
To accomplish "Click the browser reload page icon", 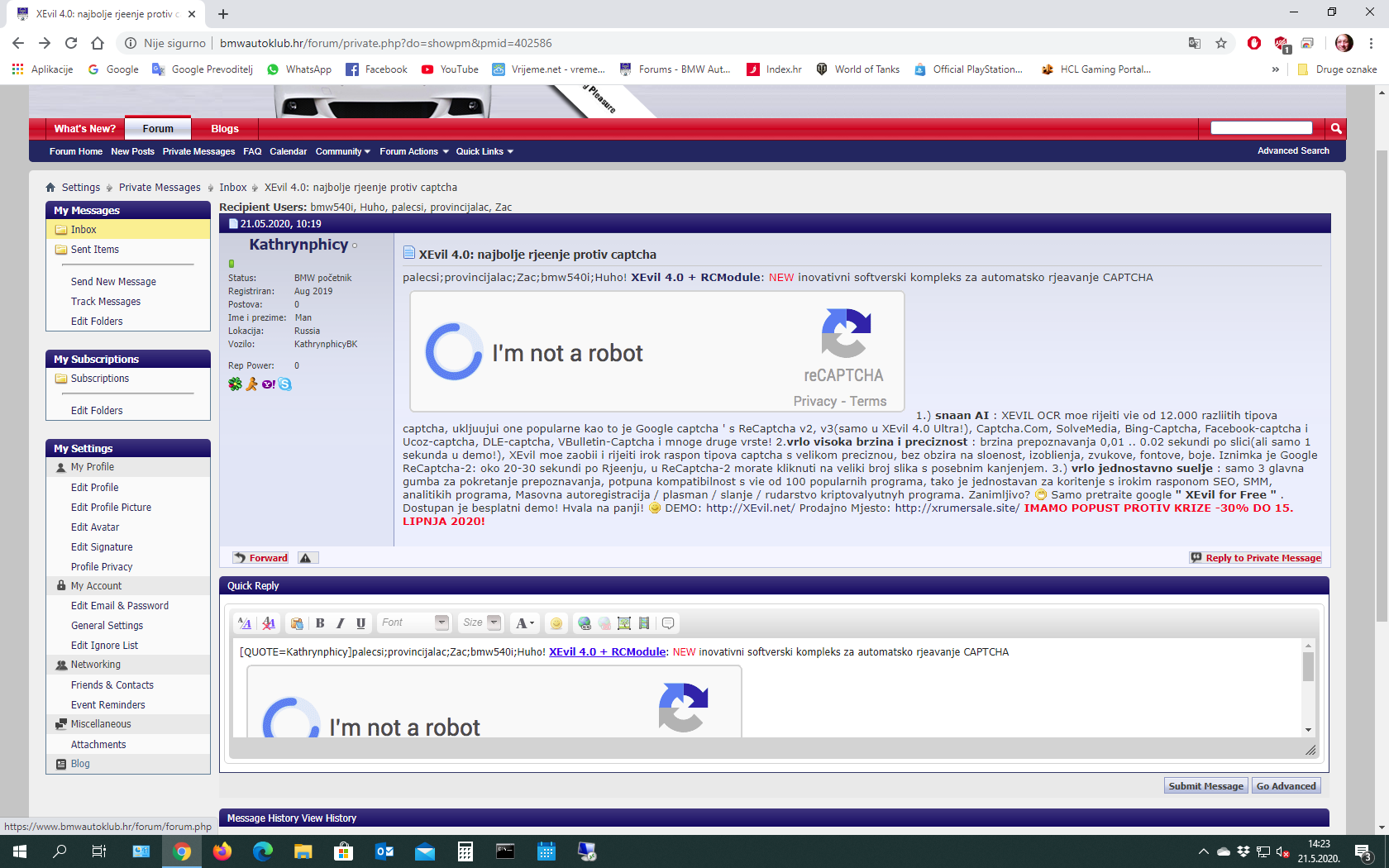I will point(71,43).
